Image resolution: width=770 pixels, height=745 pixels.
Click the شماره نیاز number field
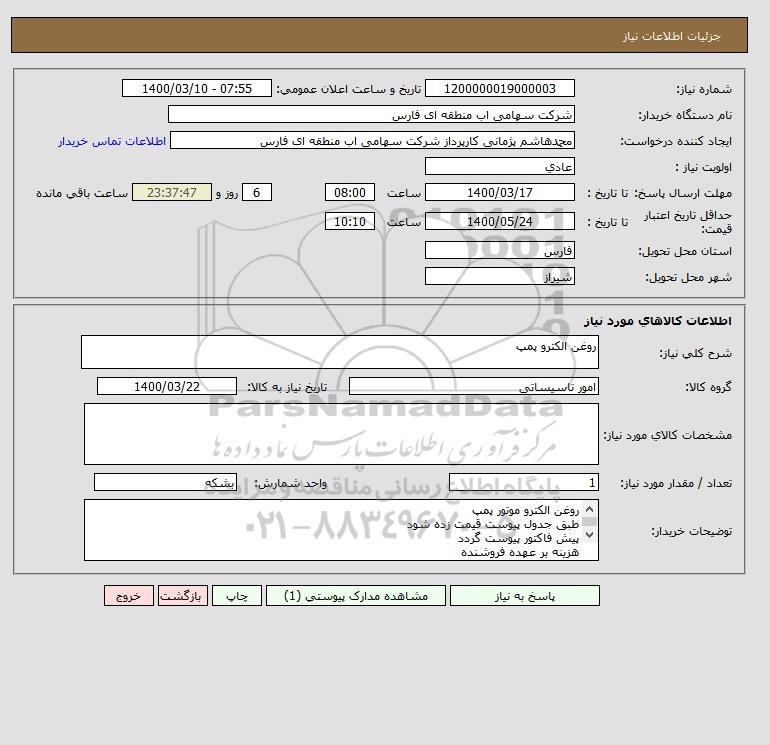(x=499, y=88)
